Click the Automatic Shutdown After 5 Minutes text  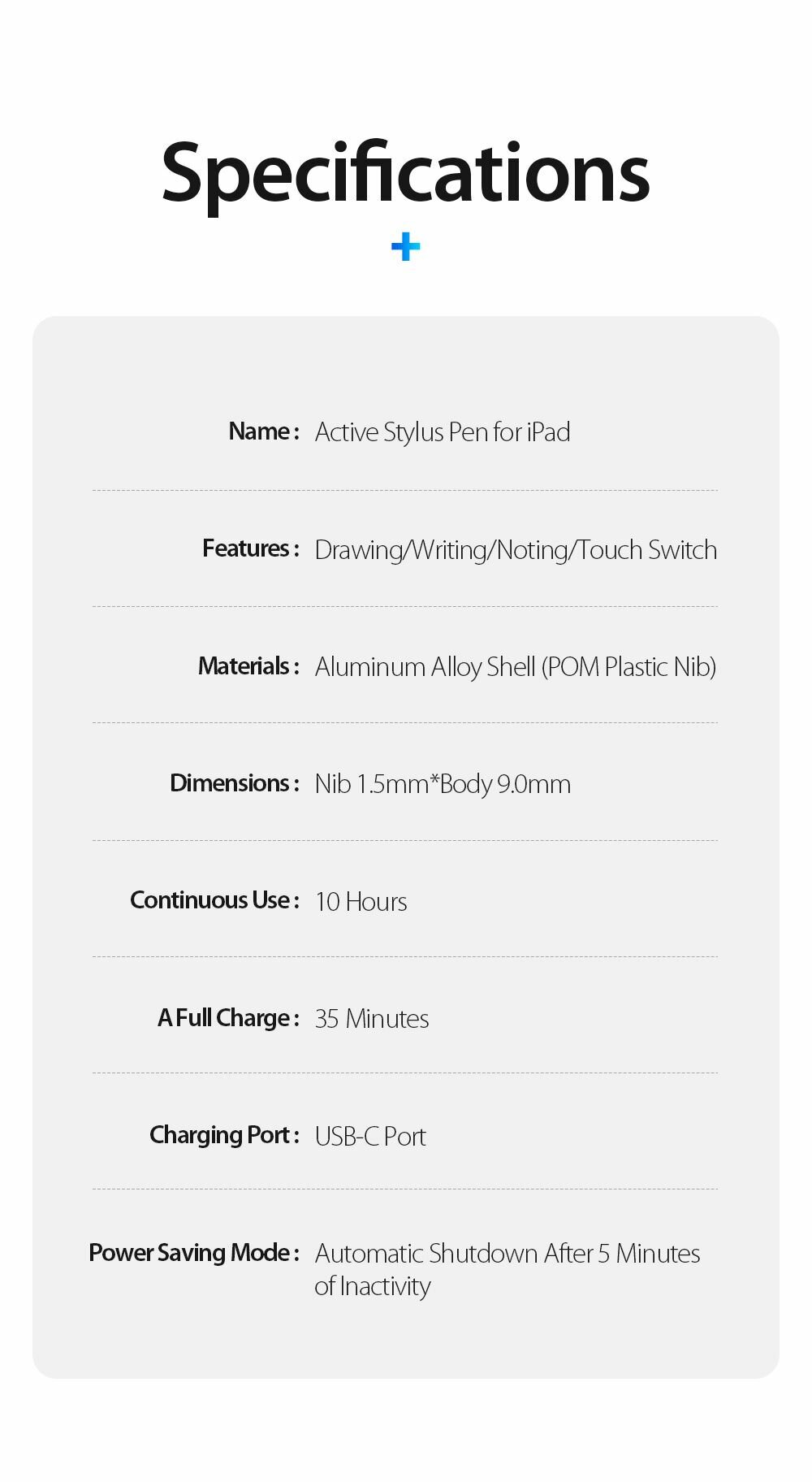tap(508, 1254)
